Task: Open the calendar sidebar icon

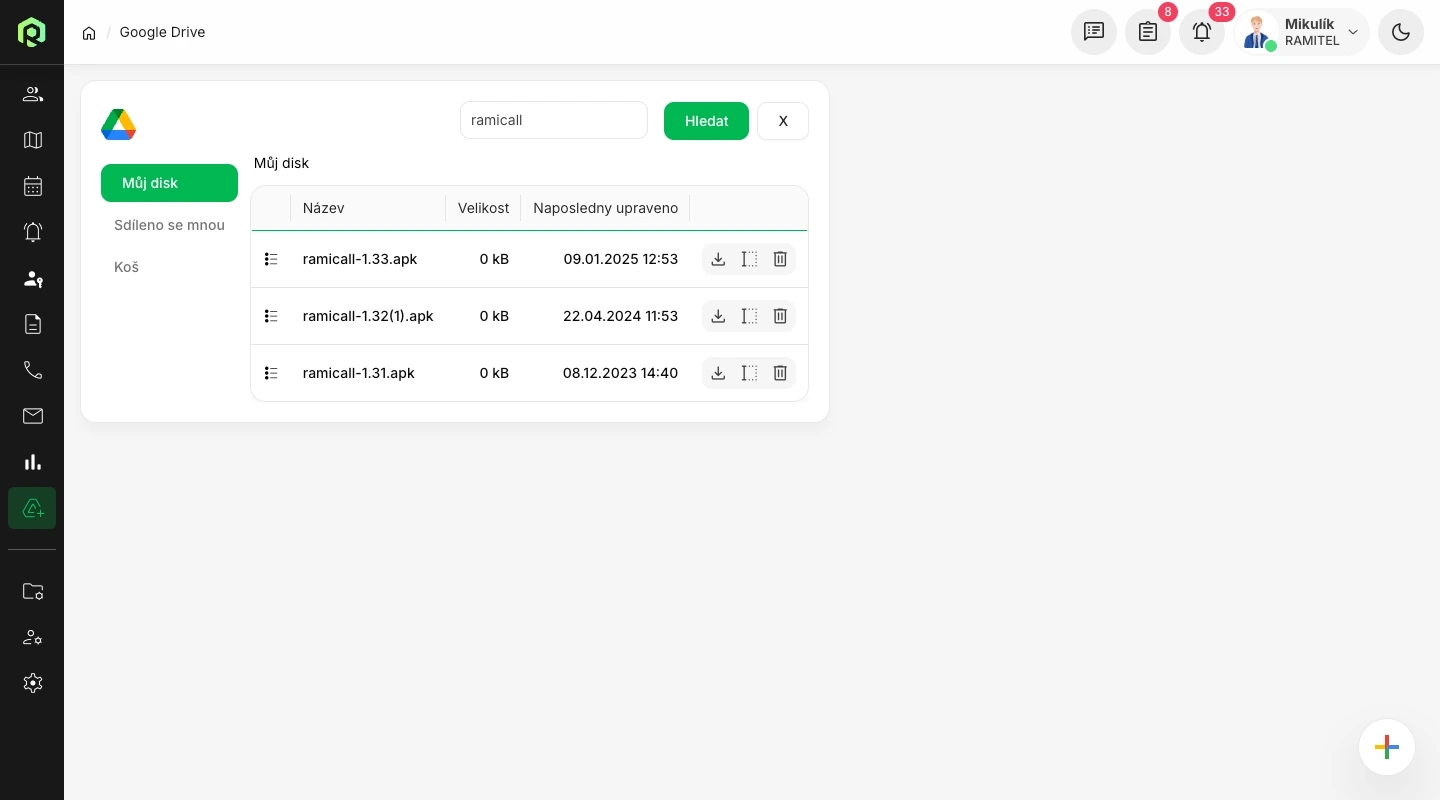Action: (x=33, y=186)
